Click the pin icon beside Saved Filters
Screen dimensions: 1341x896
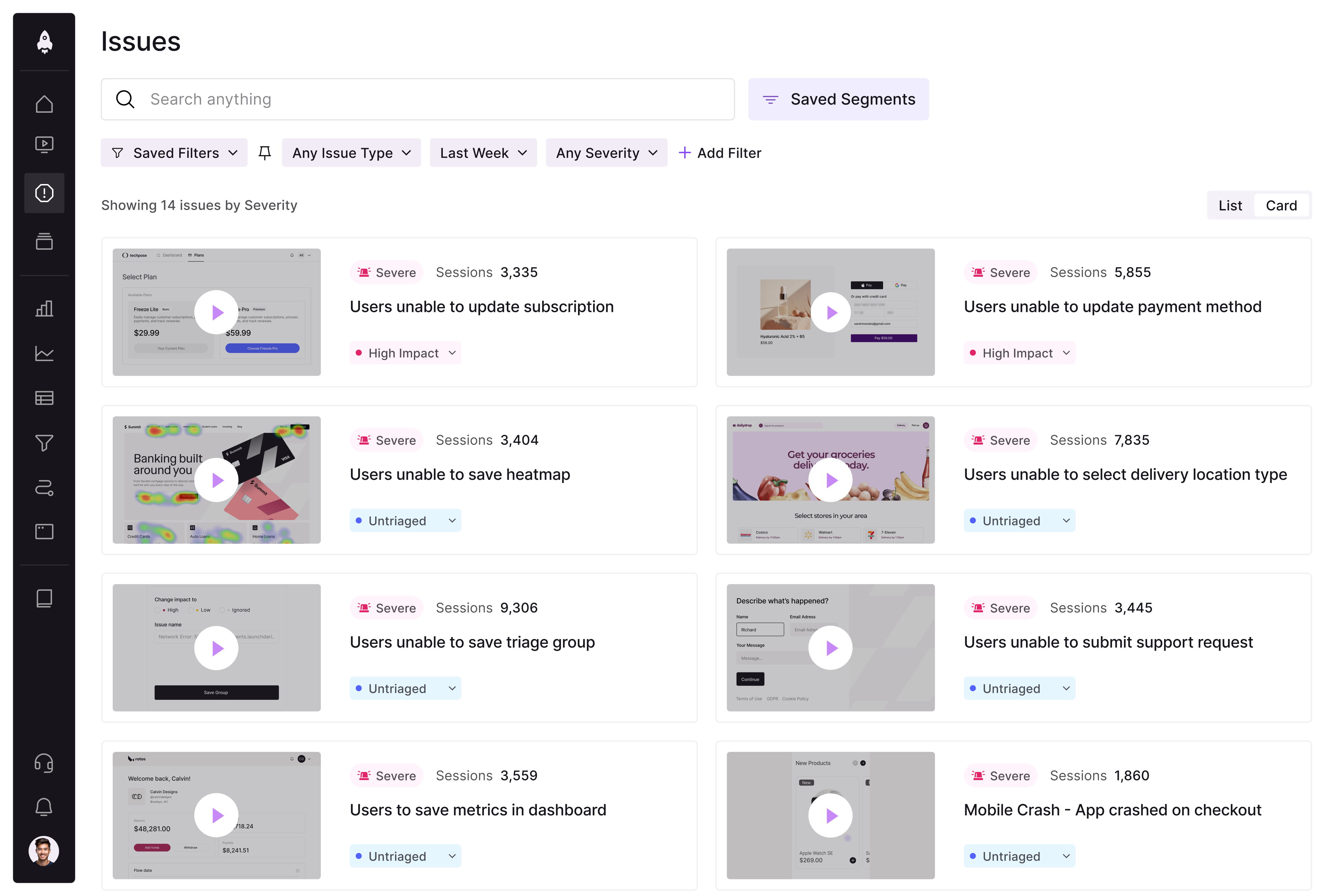click(265, 153)
